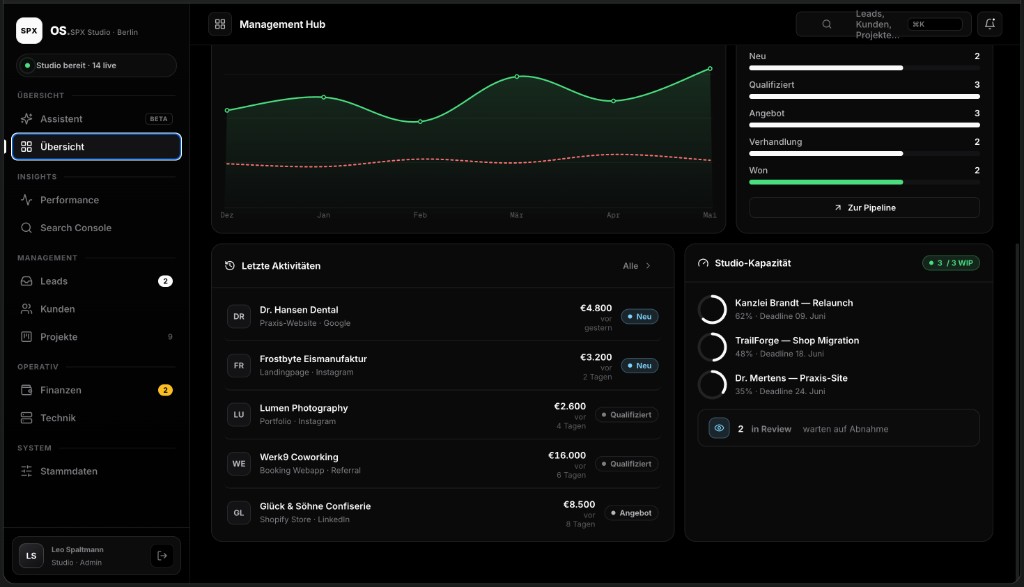Click the Dr. Mertens — Praxis-Site project
1024x587 pixels.
[x=839, y=385]
